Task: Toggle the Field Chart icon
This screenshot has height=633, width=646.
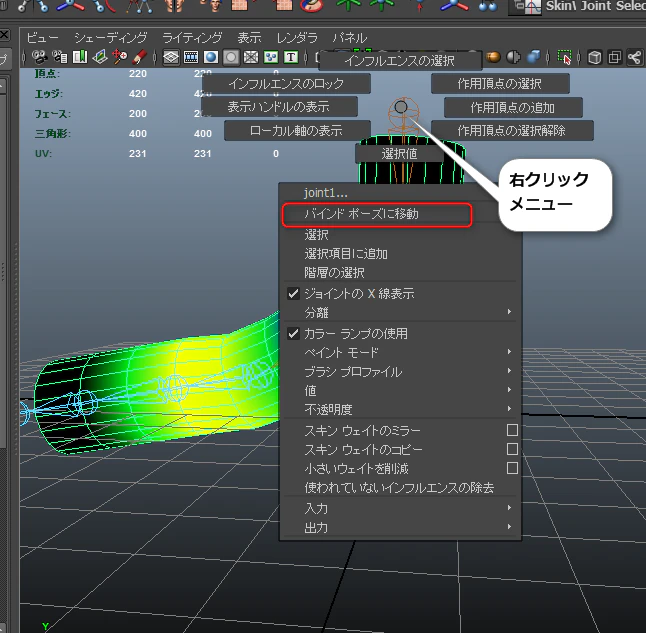Action: click(x=250, y=57)
